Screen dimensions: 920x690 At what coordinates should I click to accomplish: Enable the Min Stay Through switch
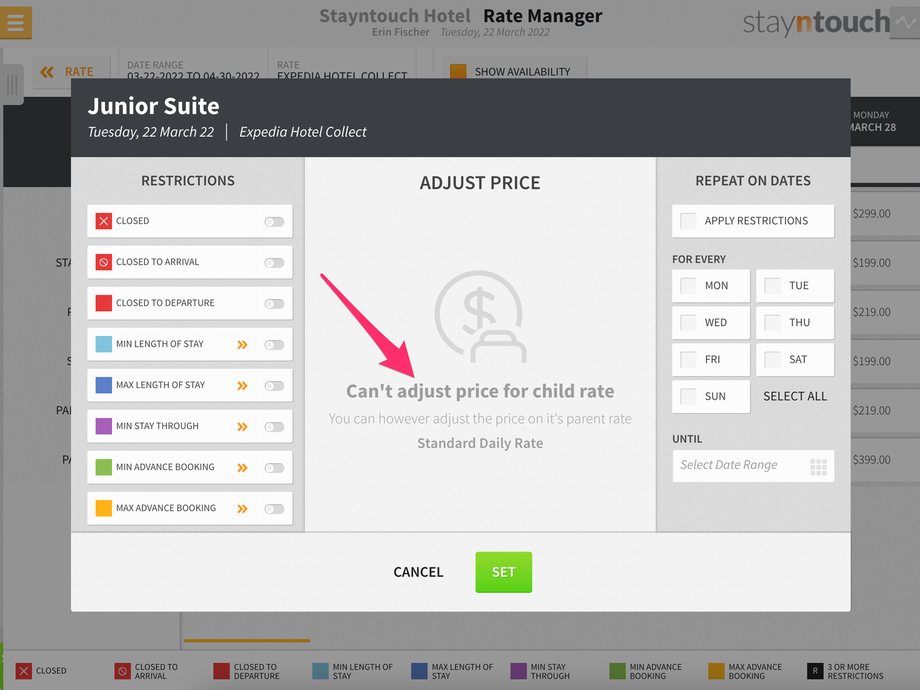pos(274,427)
